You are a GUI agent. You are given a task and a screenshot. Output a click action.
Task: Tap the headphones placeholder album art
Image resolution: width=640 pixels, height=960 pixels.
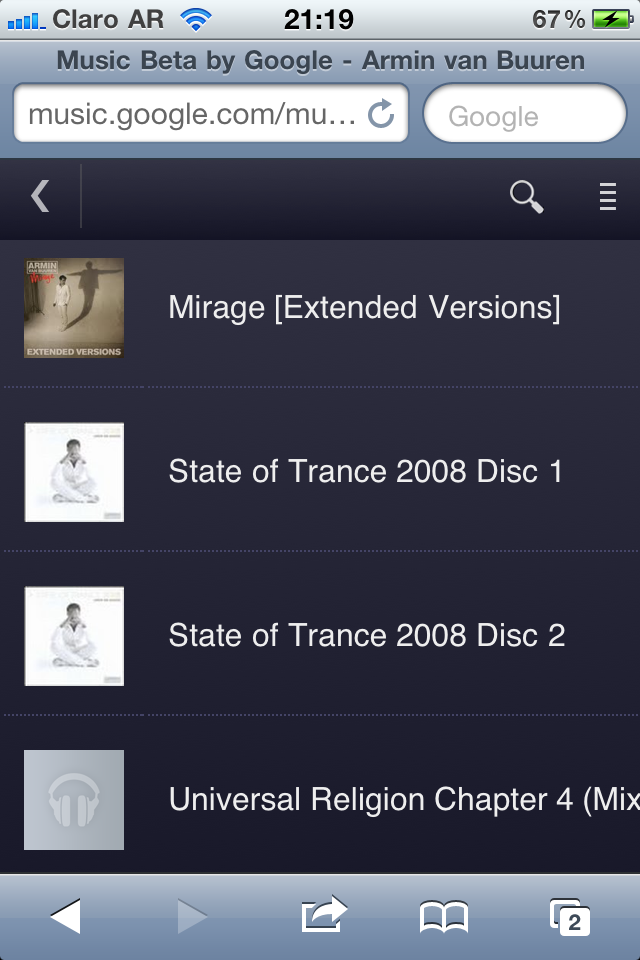point(74,800)
